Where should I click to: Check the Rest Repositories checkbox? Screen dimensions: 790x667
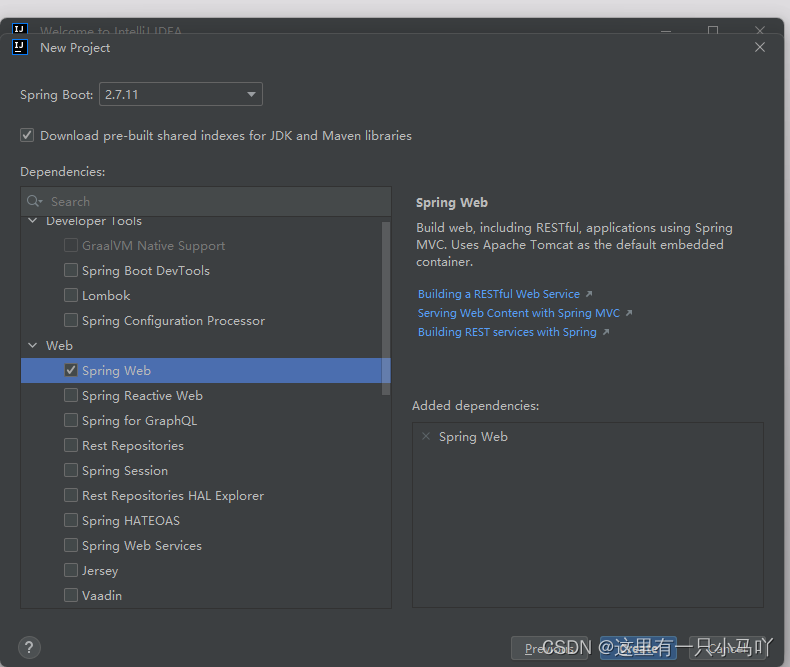(x=71, y=445)
